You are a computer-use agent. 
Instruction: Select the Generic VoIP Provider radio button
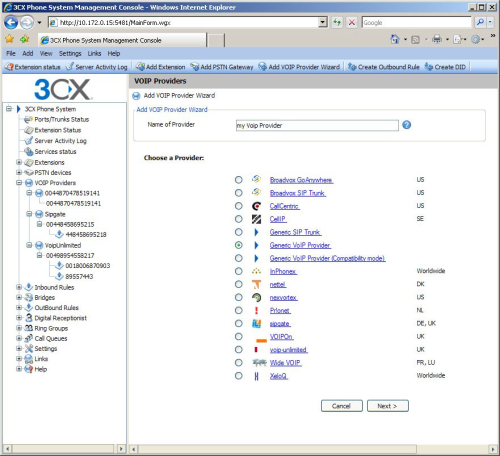coord(238,245)
